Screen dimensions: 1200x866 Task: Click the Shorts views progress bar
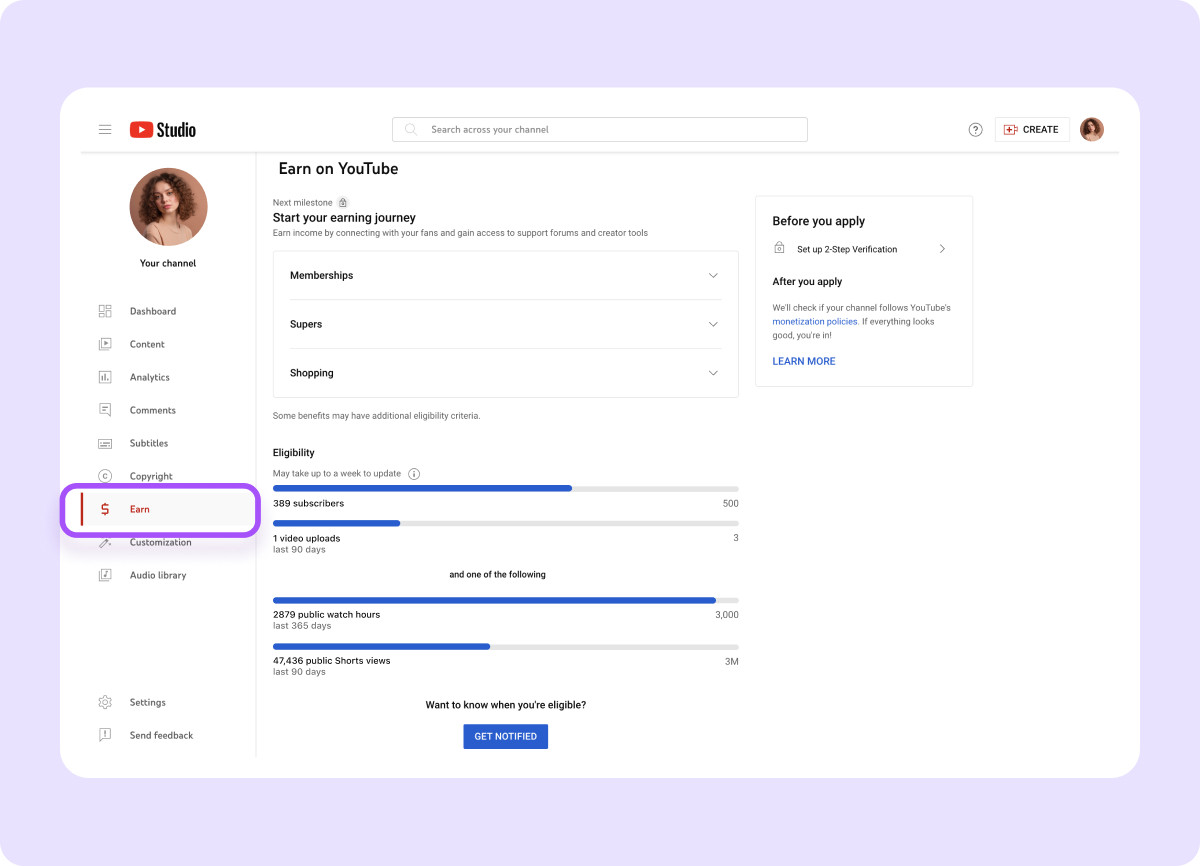click(x=506, y=646)
